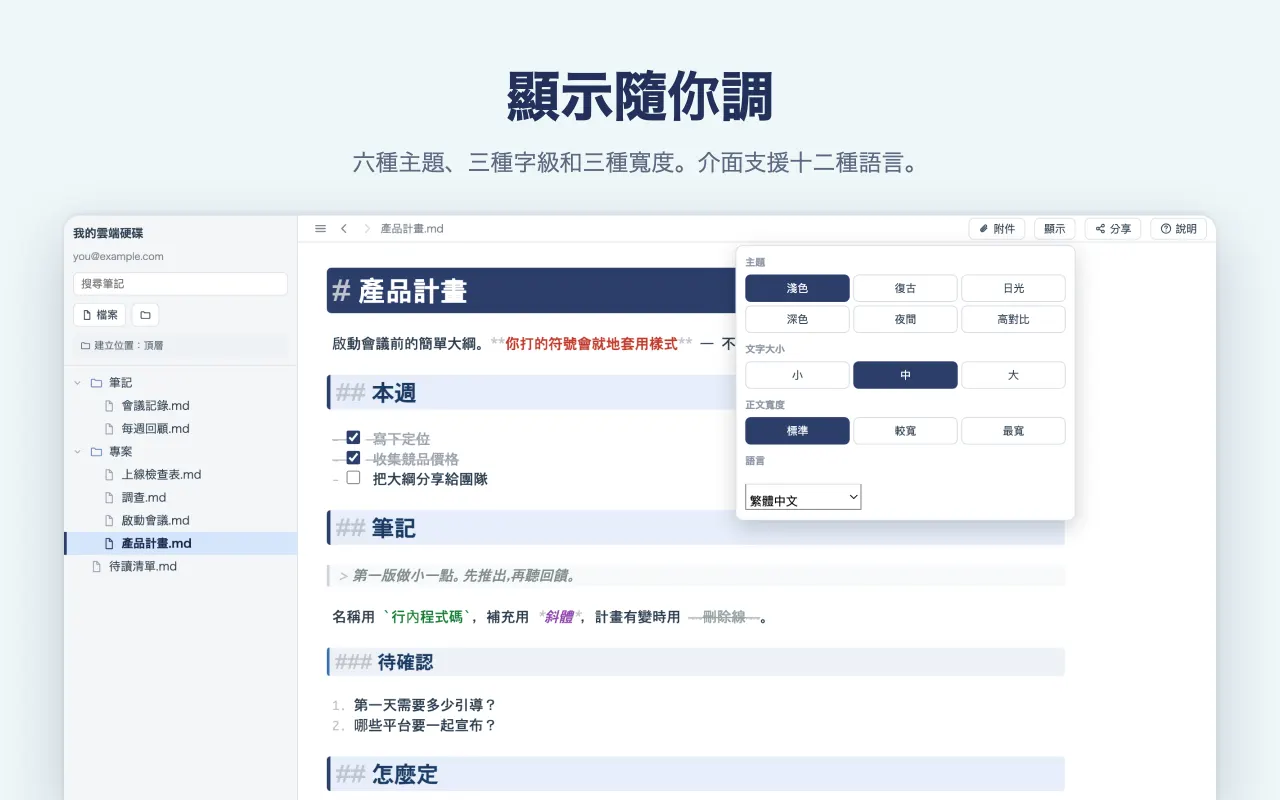The image size is (1280, 800).
Task: Select the 復古 theme
Action: click(905, 288)
